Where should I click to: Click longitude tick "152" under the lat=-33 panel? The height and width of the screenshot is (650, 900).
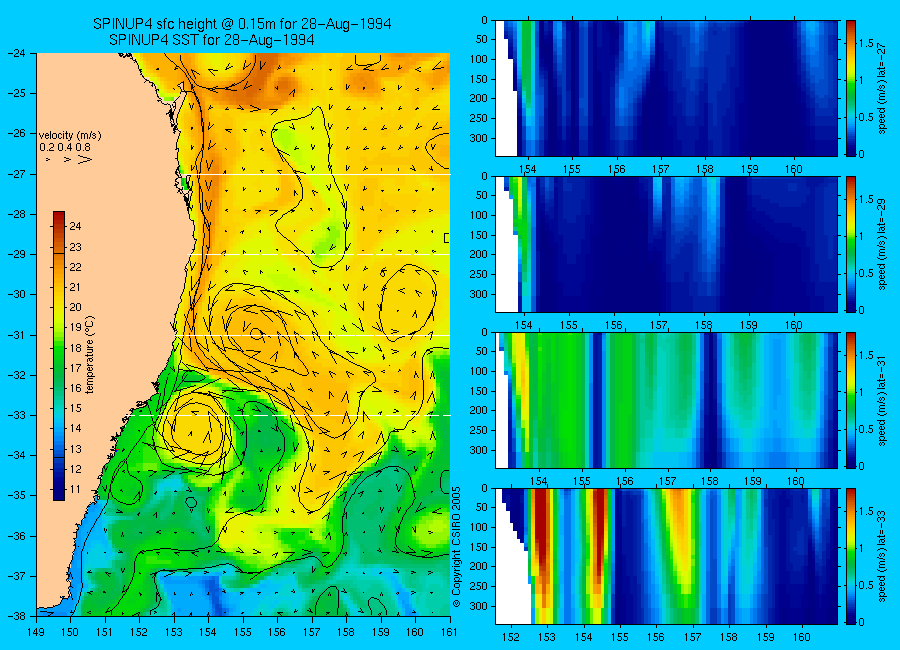coord(510,637)
